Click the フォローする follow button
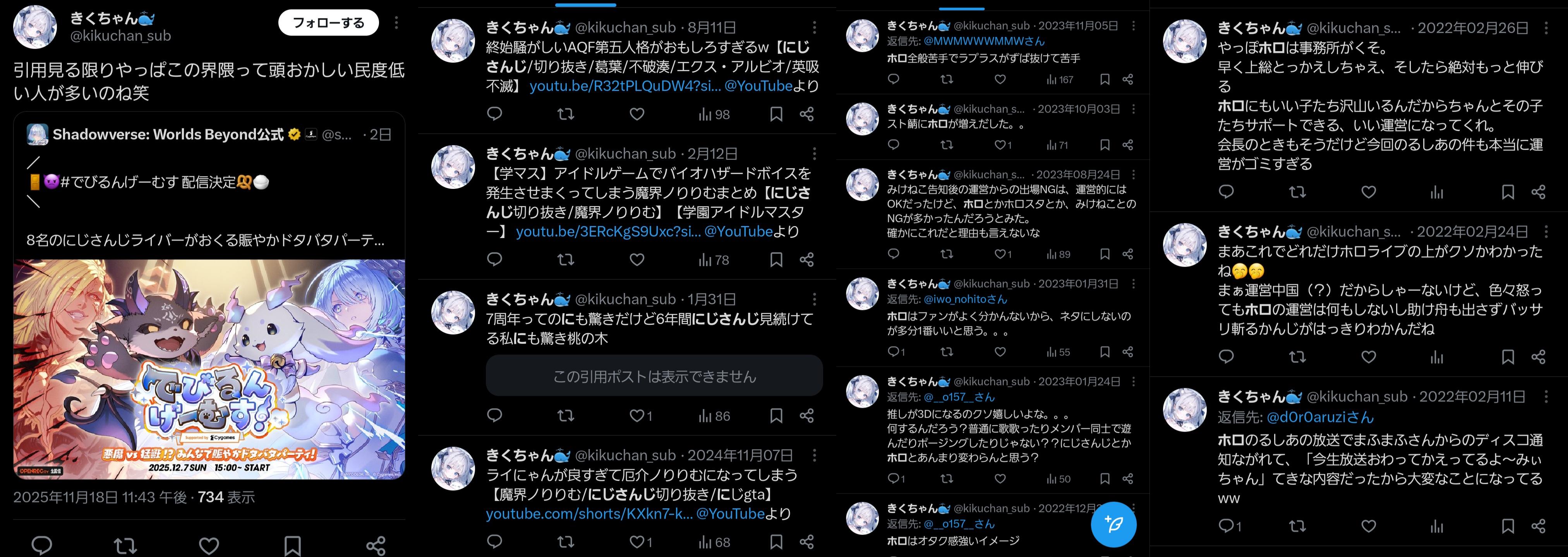The width and height of the screenshot is (1568, 557). click(x=328, y=23)
